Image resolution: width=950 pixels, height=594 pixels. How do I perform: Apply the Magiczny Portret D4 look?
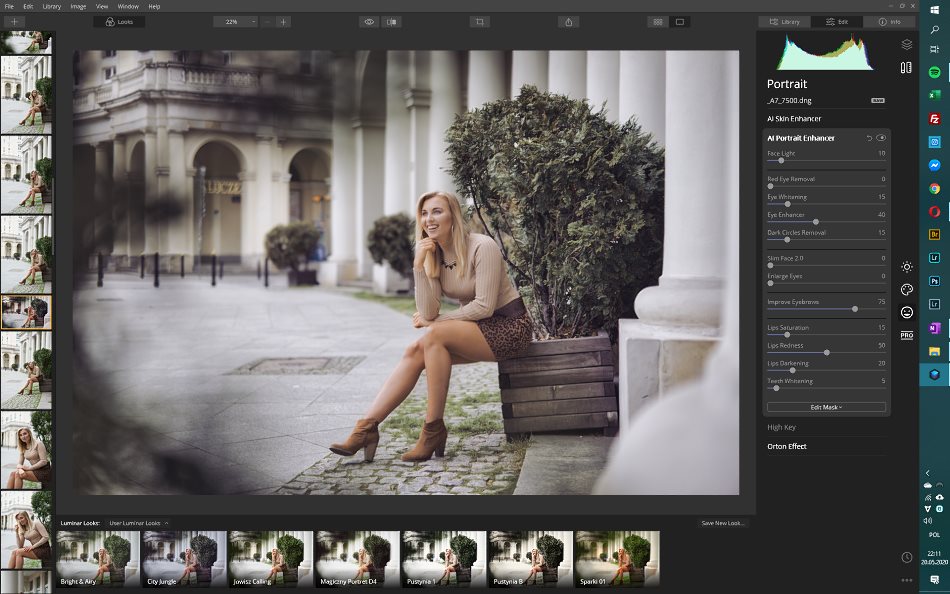pos(357,559)
